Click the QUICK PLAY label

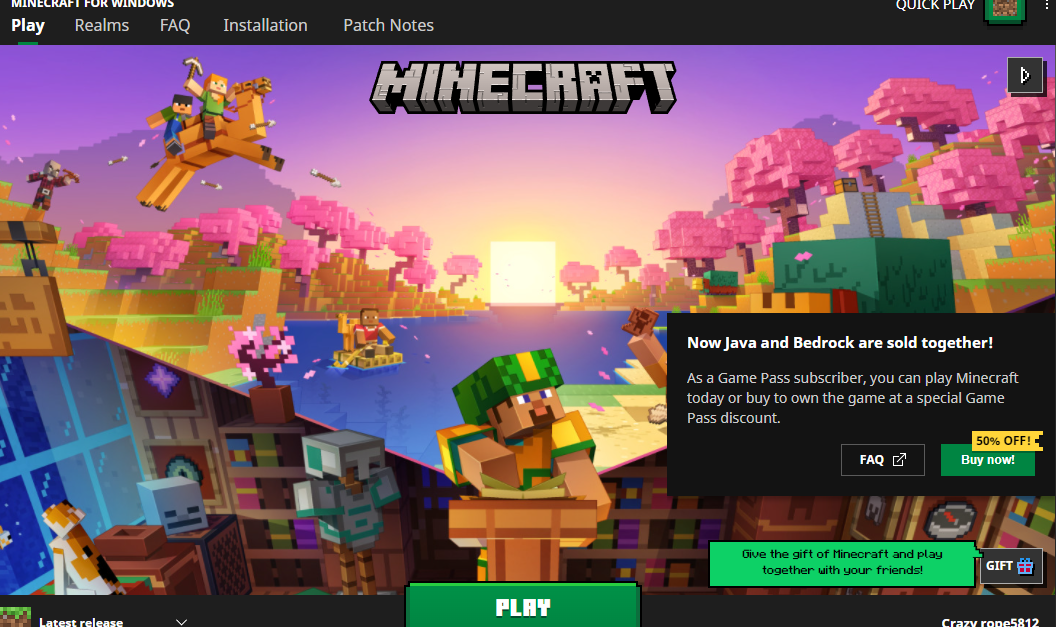935,5
